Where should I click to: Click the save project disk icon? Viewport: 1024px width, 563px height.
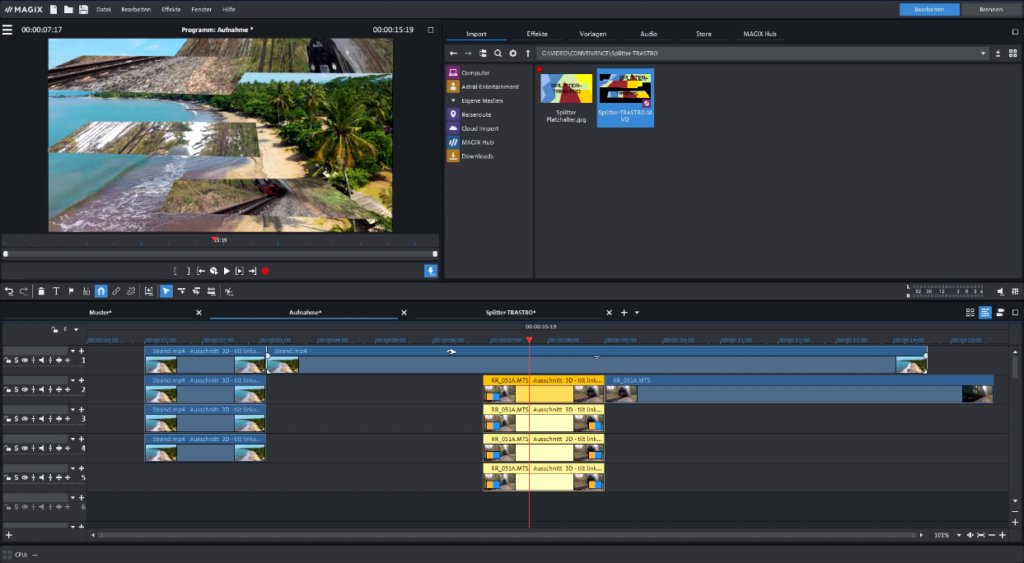[84, 9]
